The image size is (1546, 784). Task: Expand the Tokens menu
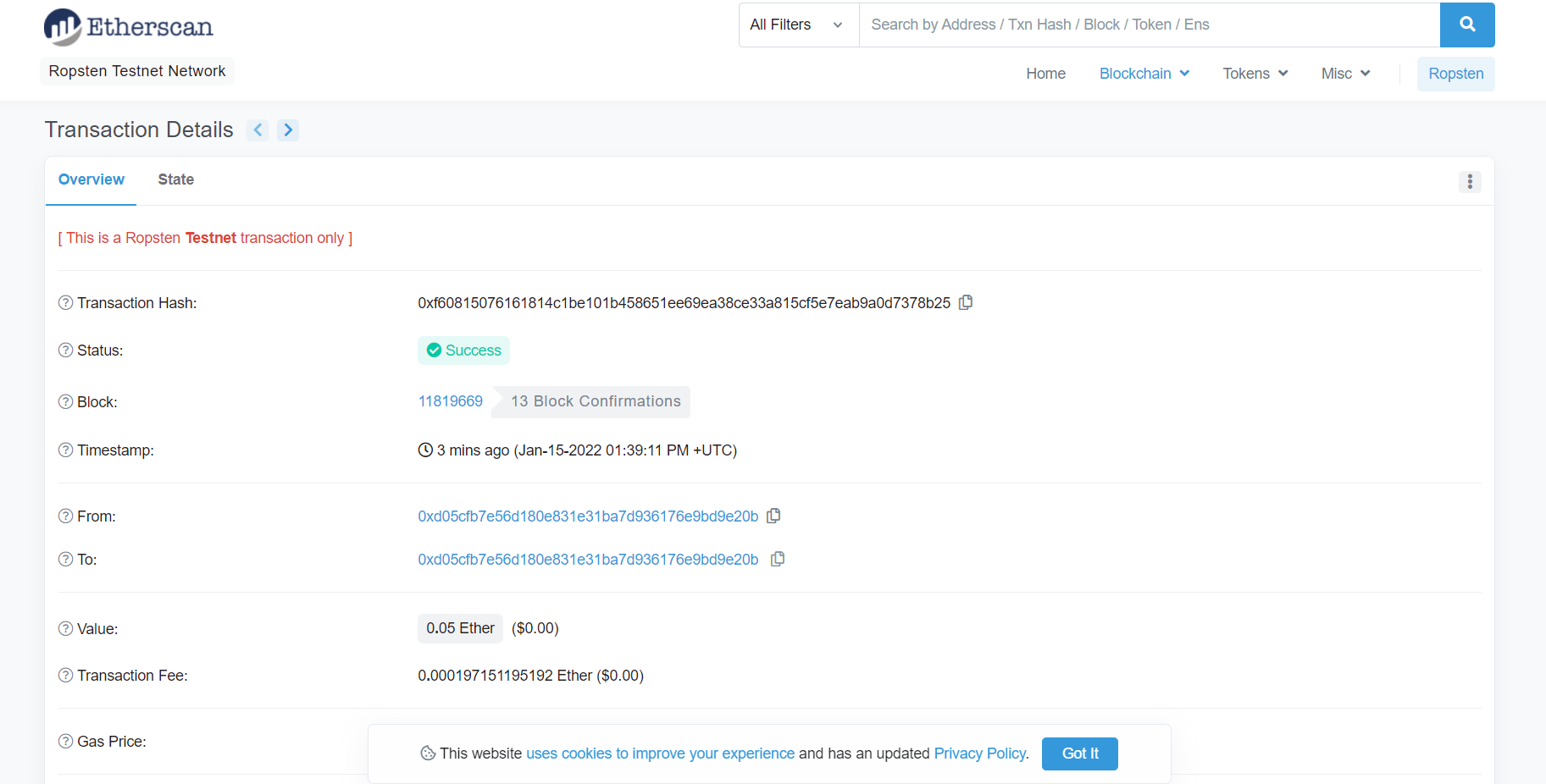1255,74
